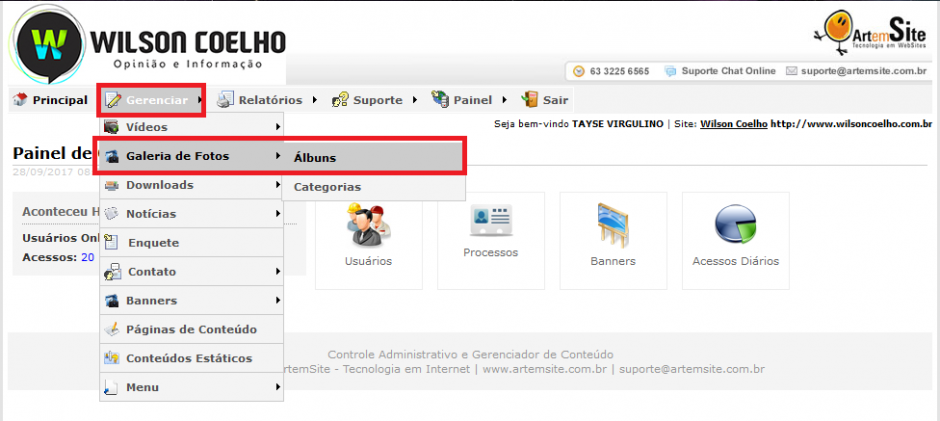Click the printer icon beside Relatórios
The height and width of the screenshot is (421, 940).
tap(225, 100)
